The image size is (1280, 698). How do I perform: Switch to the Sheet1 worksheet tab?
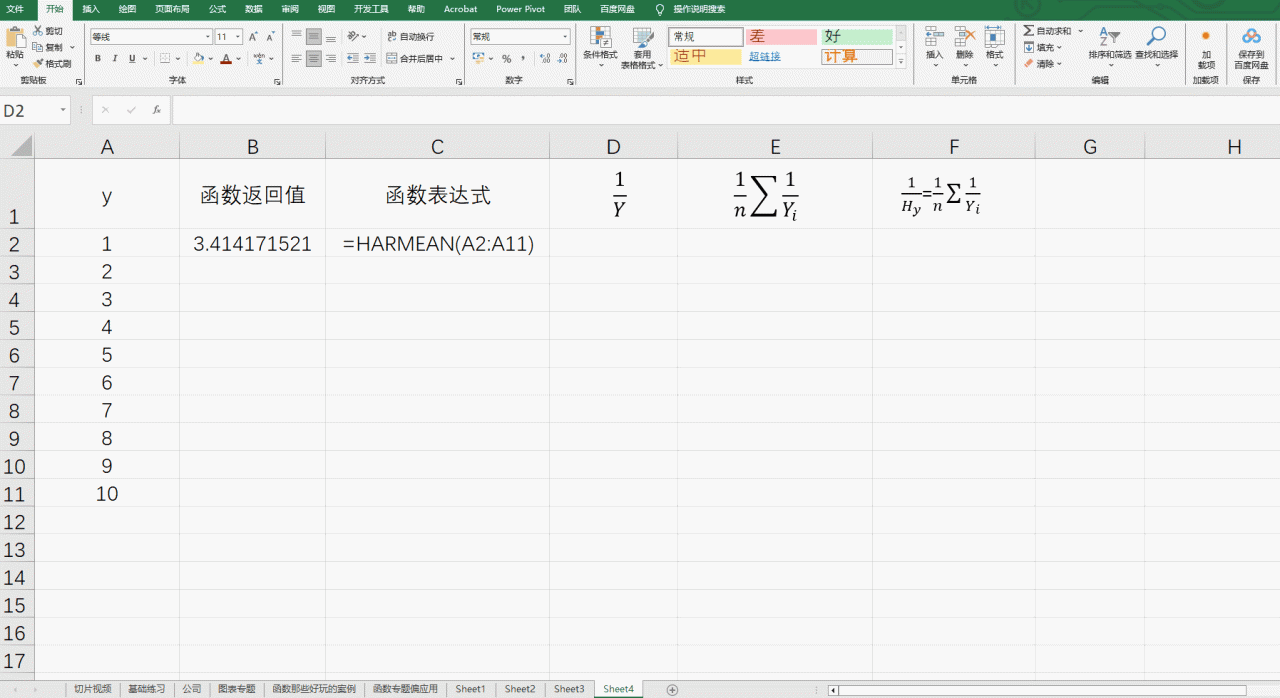[470, 690]
